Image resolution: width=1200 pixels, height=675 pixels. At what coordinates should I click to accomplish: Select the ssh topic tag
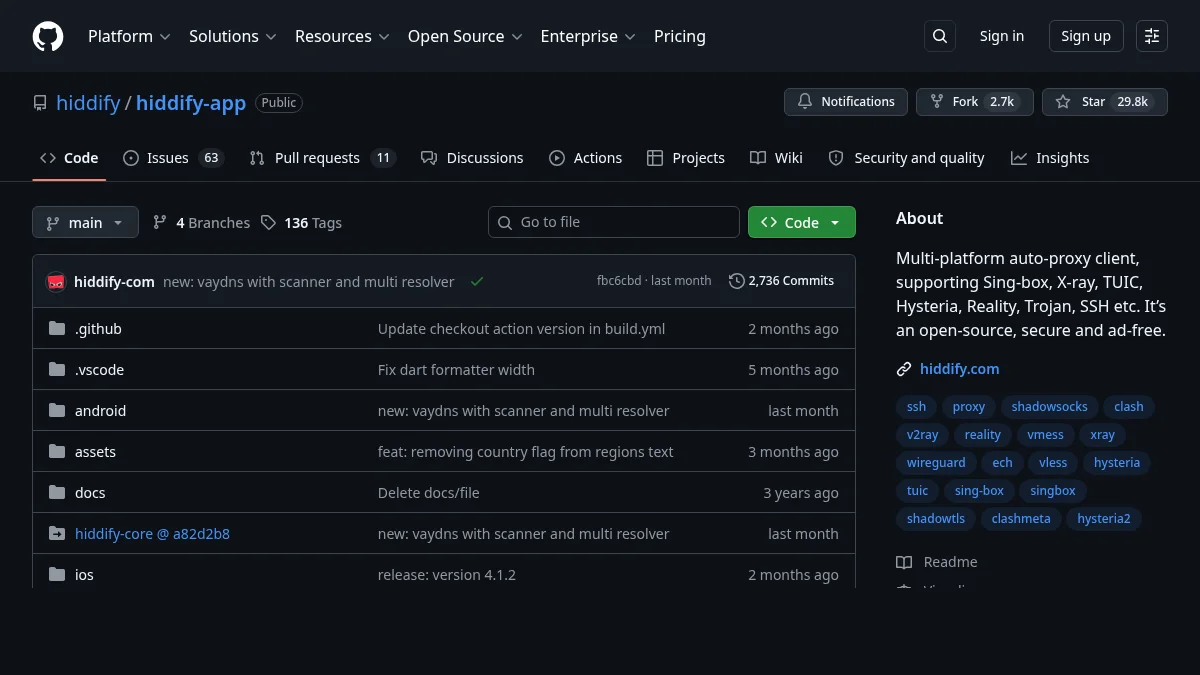click(916, 407)
